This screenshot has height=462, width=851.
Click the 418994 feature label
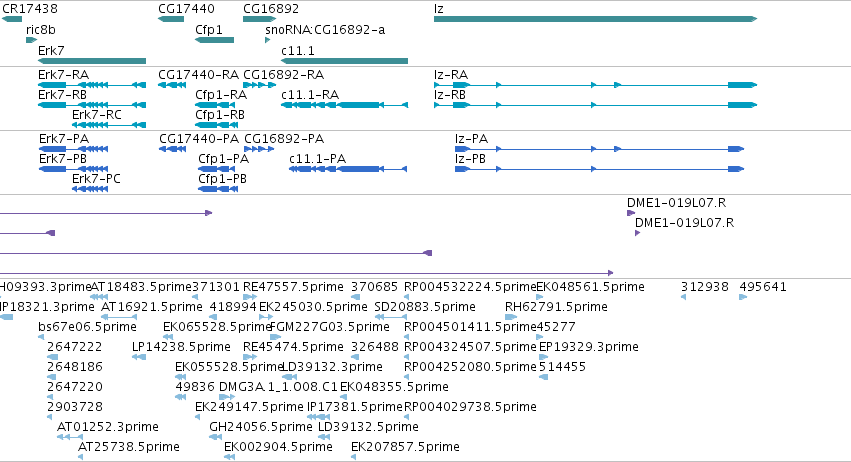point(233,307)
